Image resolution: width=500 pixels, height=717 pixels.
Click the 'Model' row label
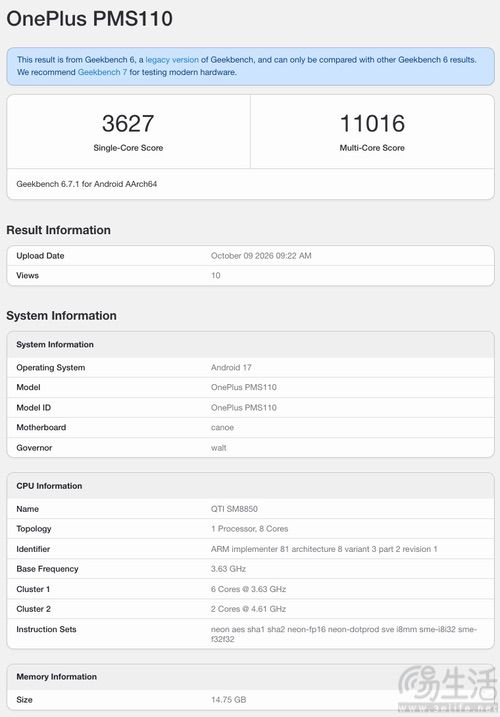pyautogui.click(x=28, y=387)
